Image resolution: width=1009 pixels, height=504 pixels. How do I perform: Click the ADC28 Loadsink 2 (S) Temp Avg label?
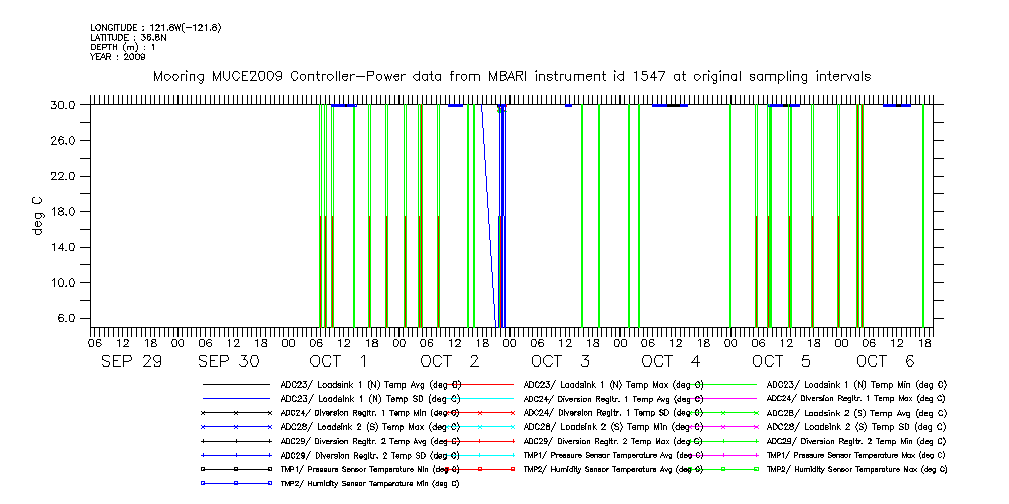click(856, 412)
